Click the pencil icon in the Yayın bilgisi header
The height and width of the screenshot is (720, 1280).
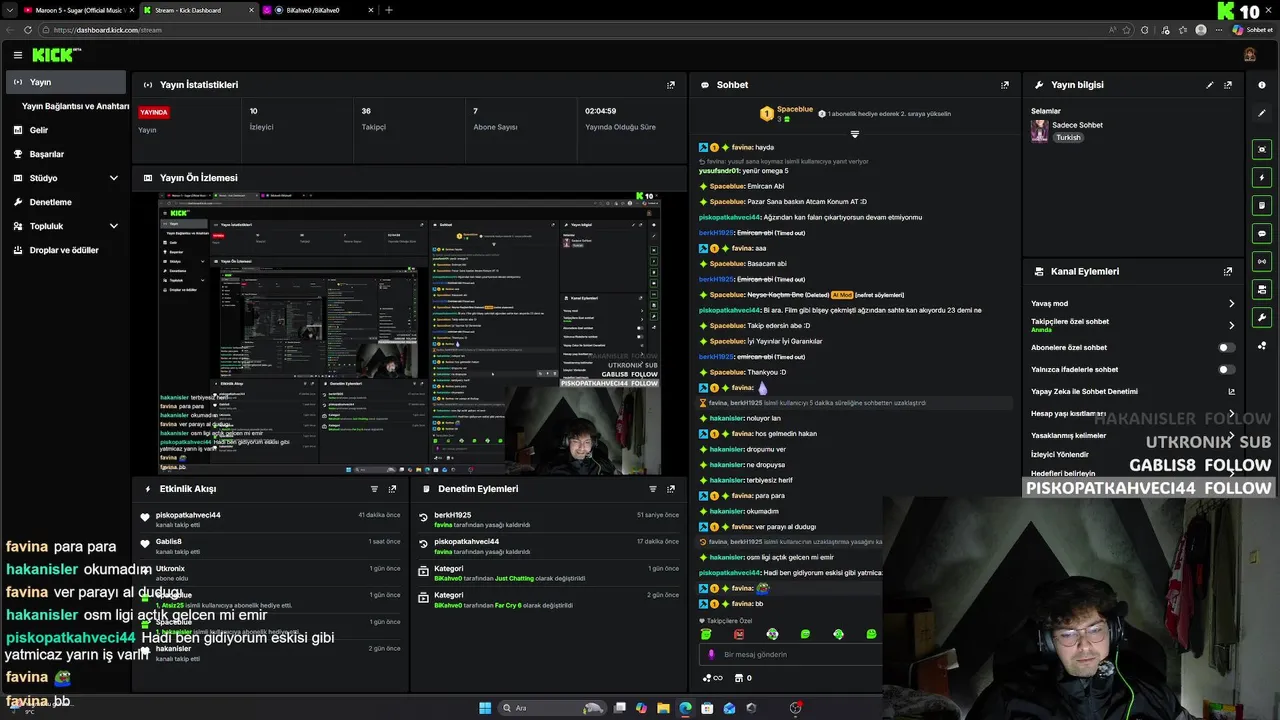click(1210, 85)
